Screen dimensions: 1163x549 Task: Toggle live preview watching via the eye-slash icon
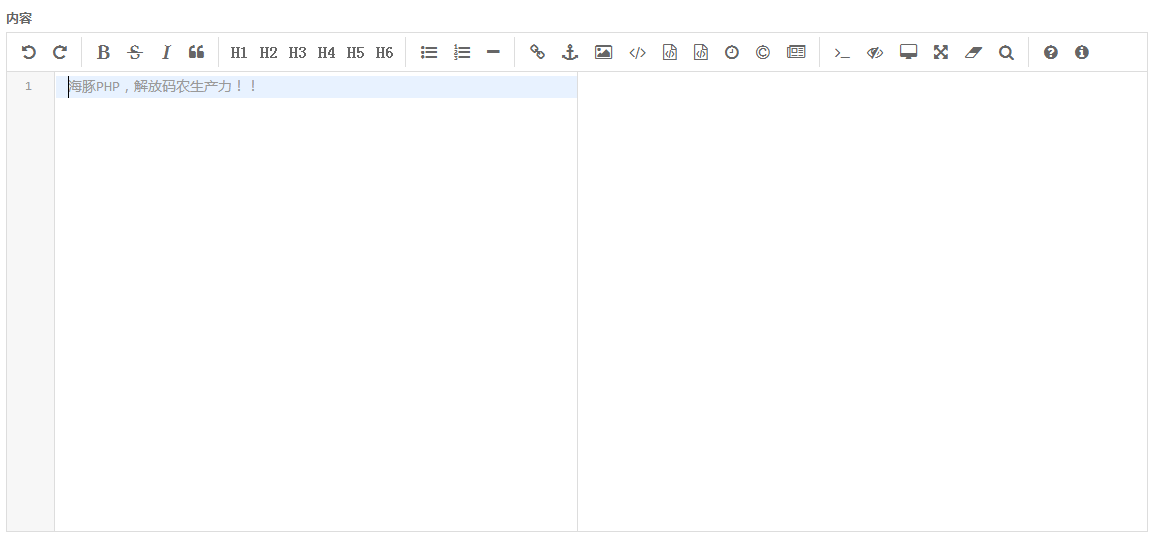coord(875,52)
